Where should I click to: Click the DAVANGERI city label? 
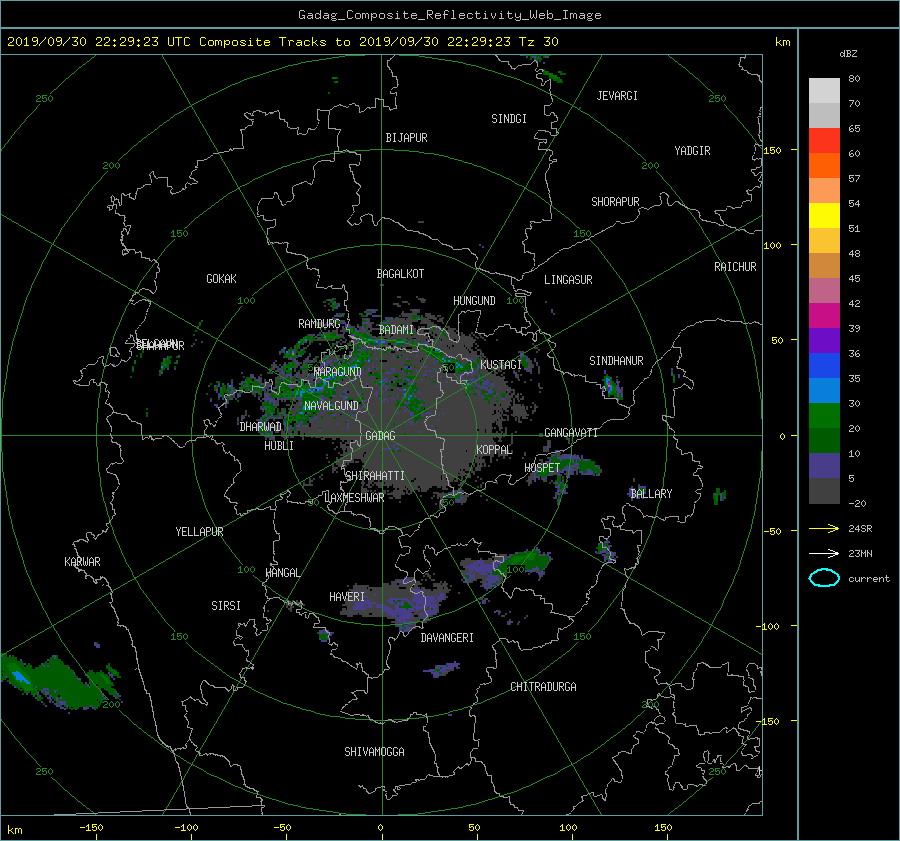[447, 638]
